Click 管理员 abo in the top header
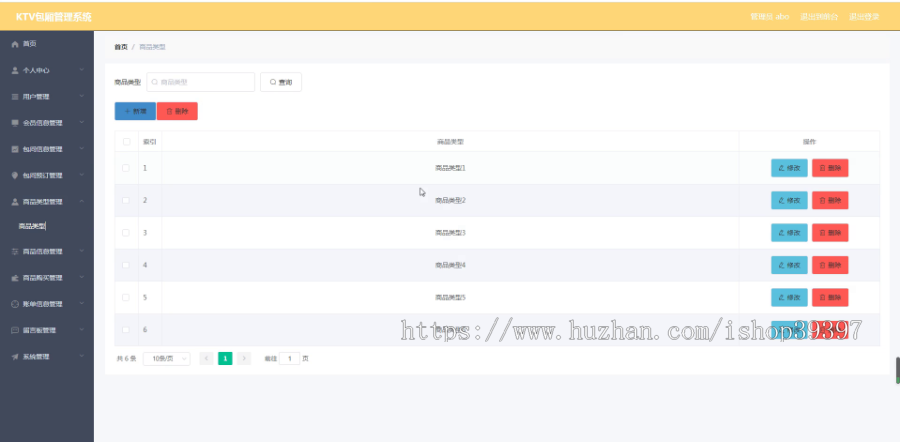The height and width of the screenshot is (442, 900). 769,17
